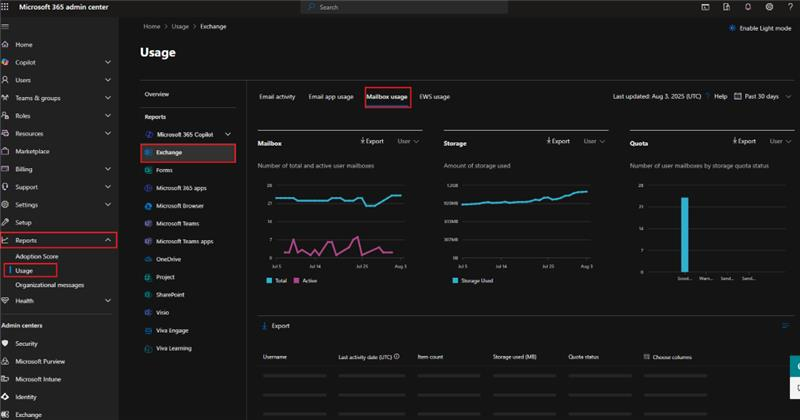The image size is (800, 420).
Task: Open the Quota chart User dropdown
Action: point(781,141)
